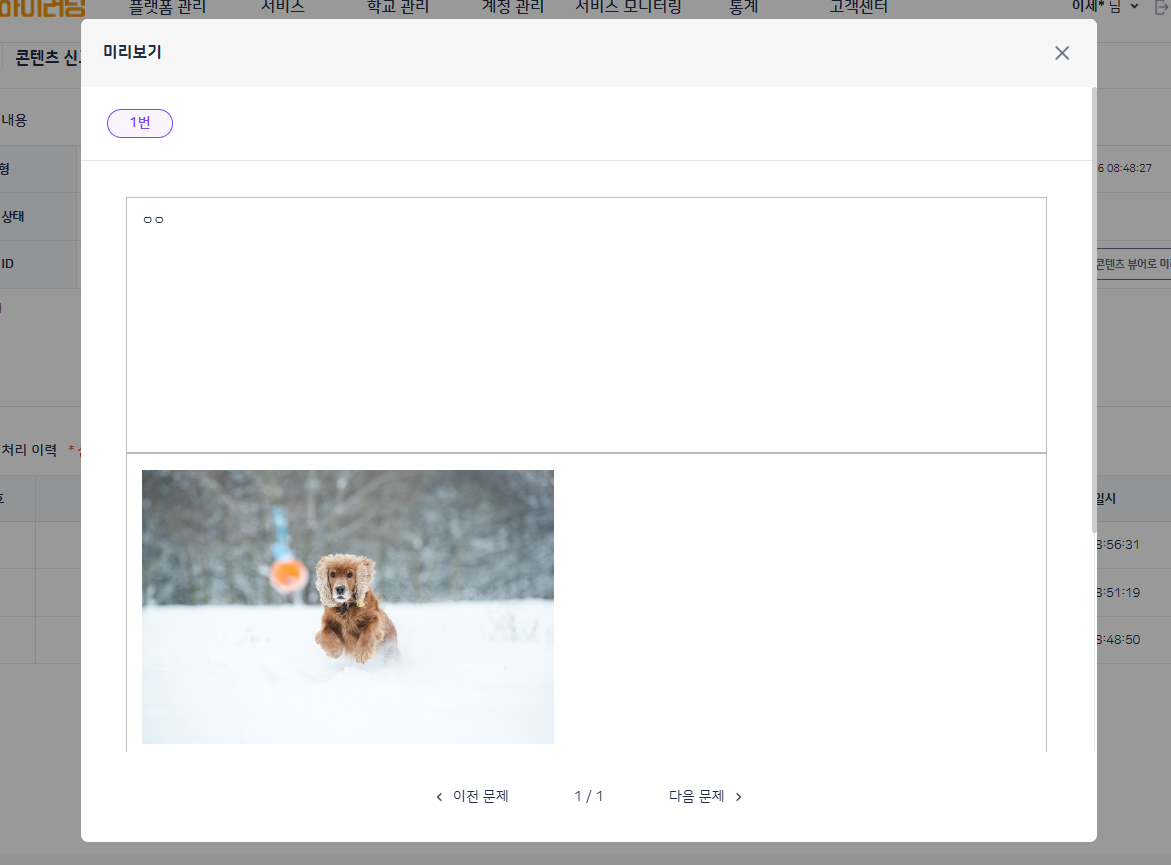
Task: Click the dialog's vertical scrollbar
Action: point(1093,300)
